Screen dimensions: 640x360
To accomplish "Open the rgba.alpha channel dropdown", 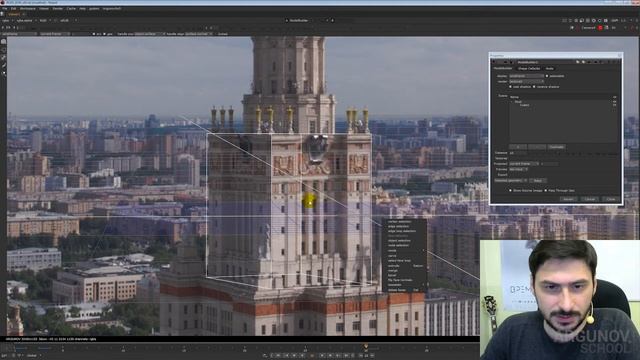I will 26,20.
